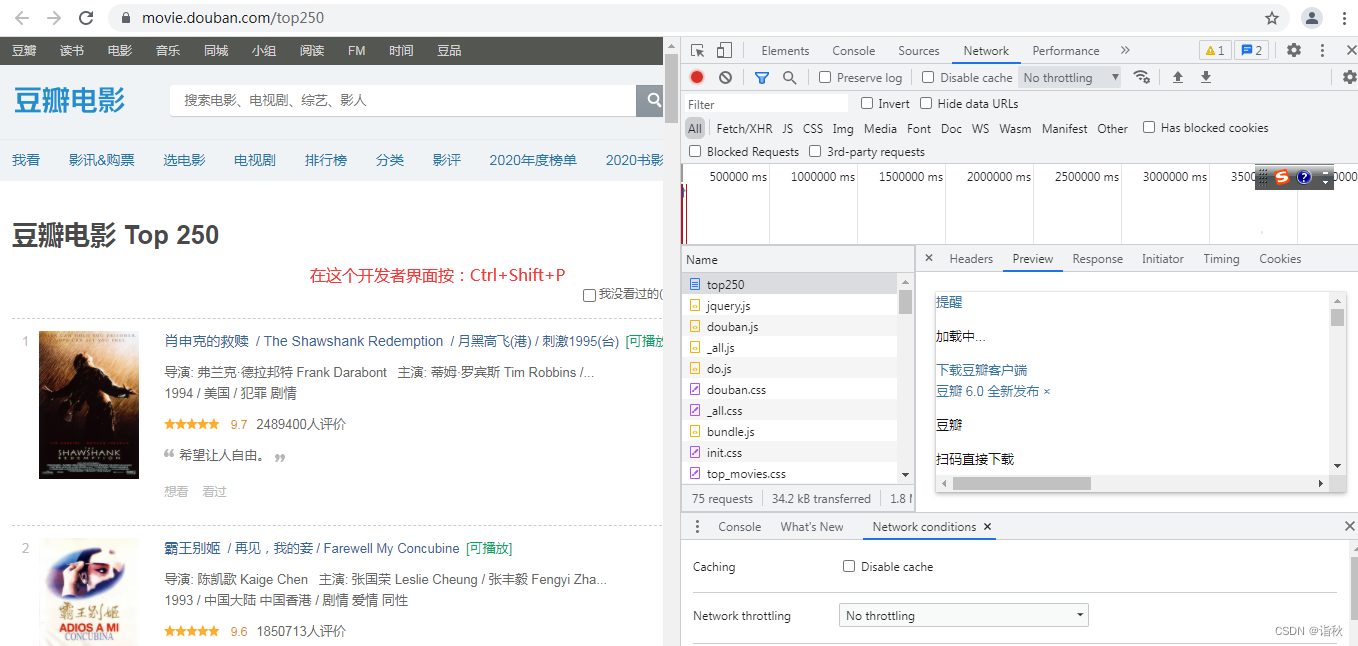The height and width of the screenshot is (646, 1358).
Task: Open DevTools customize three-dot menu
Action: click(1322, 50)
